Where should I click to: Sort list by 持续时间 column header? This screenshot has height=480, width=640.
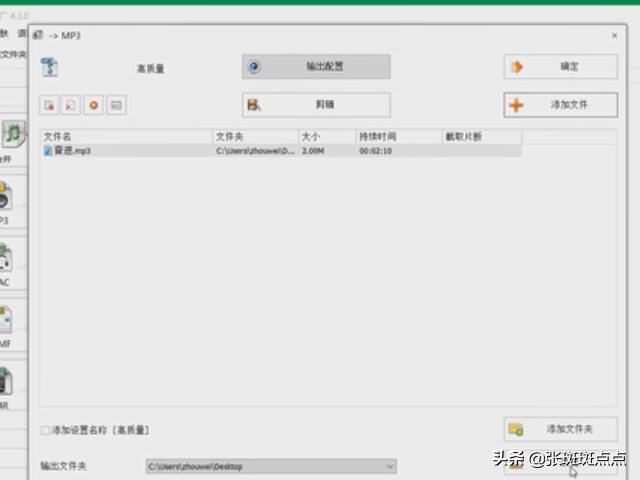pos(398,136)
